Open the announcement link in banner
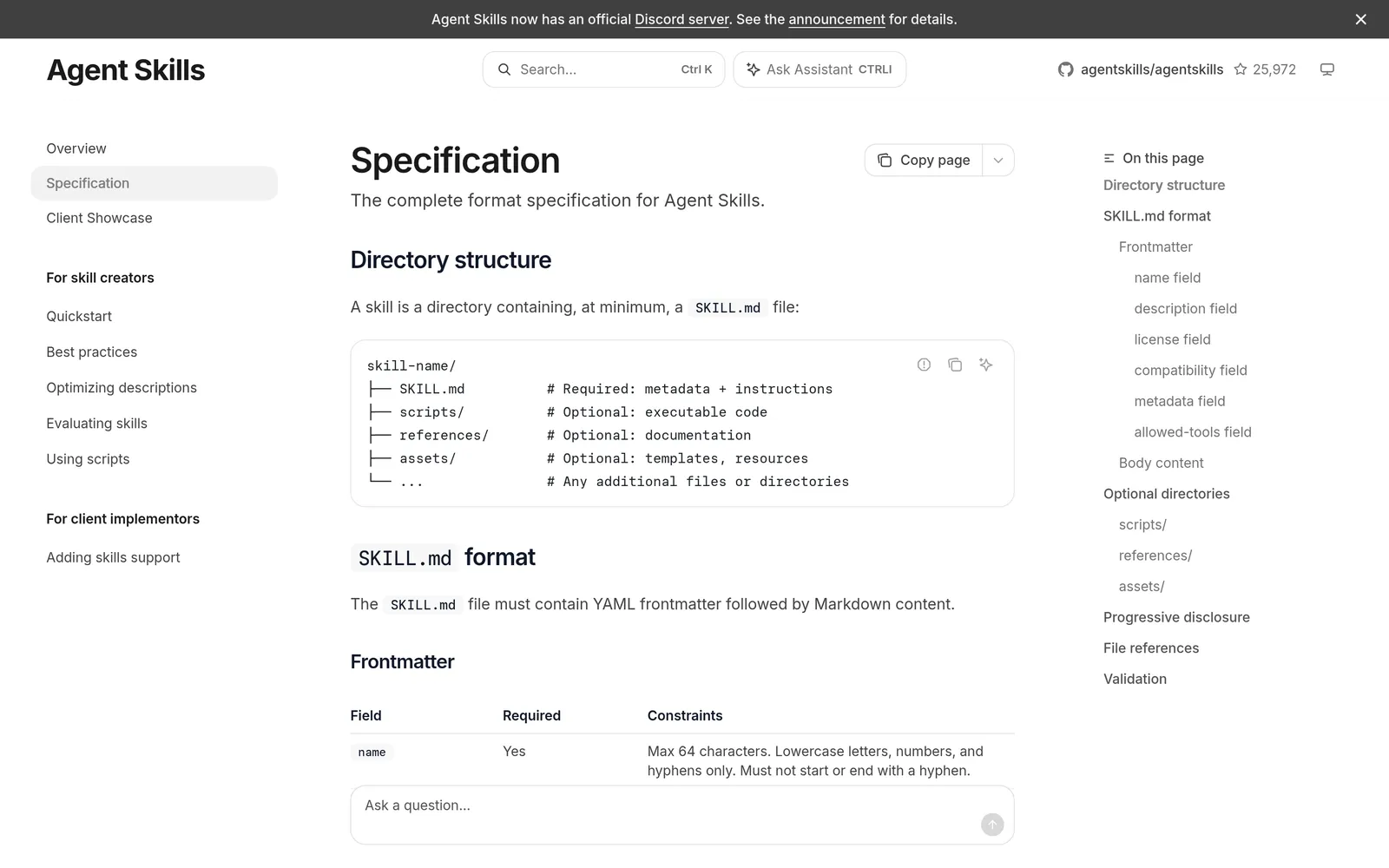This screenshot has height=868, width=1389. tap(837, 19)
